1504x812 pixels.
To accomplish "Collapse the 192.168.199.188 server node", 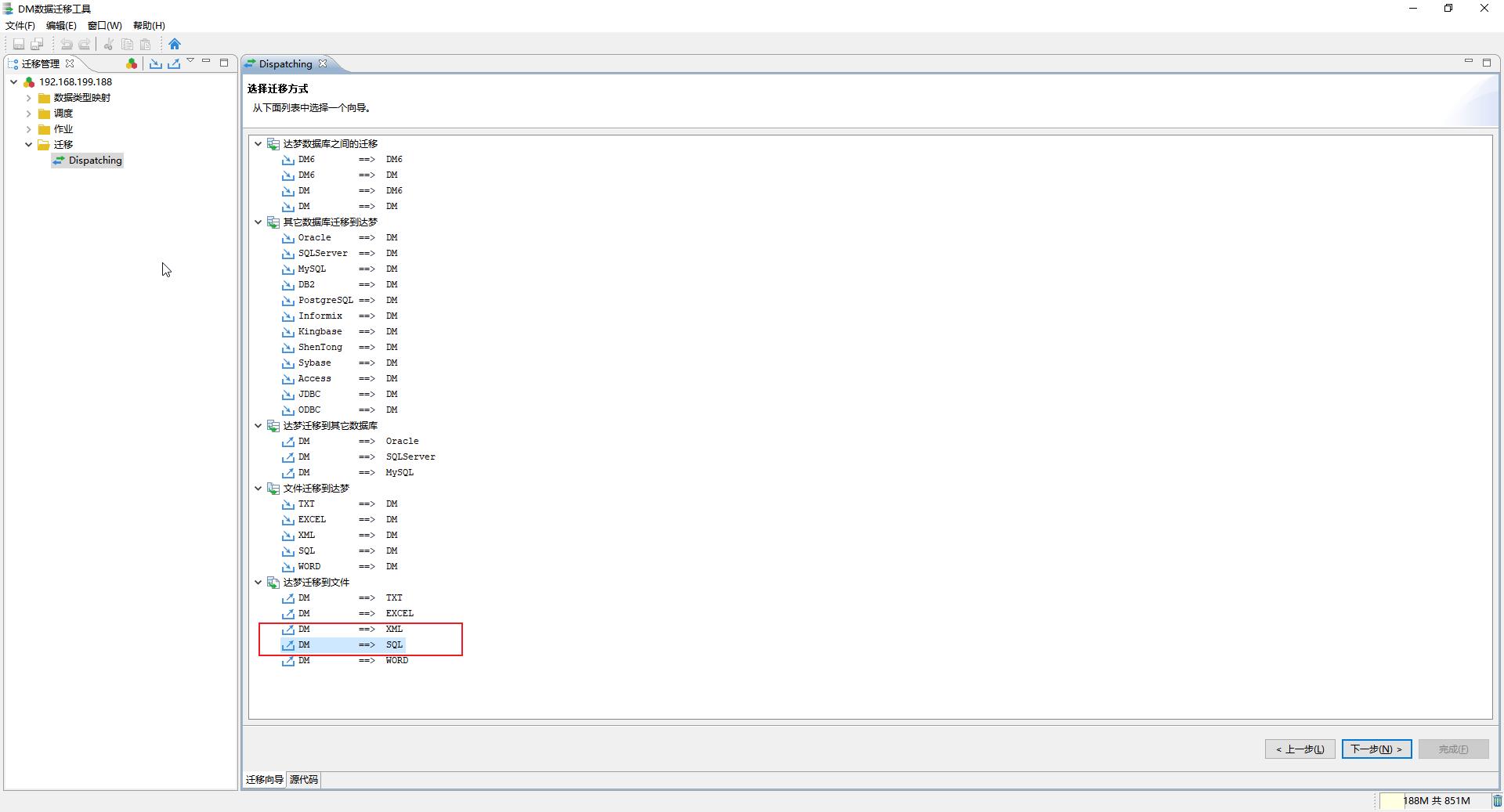I will (13, 81).
